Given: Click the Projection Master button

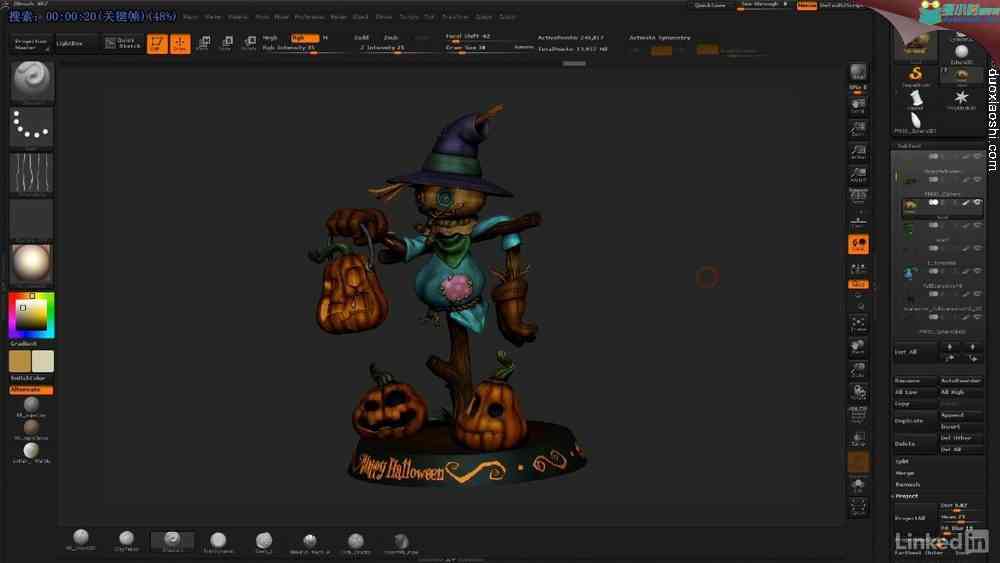Looking at the screenshot, I should (x=31, y=44).
